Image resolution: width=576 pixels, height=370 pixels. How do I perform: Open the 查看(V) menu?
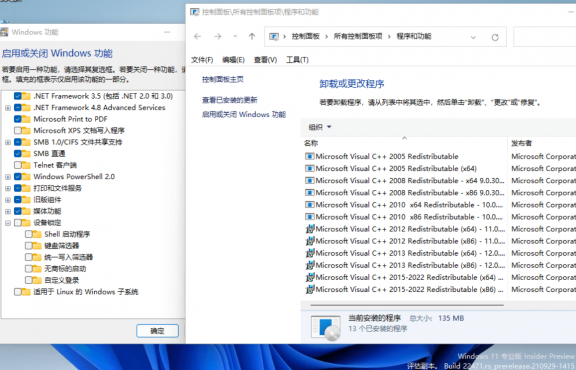click(265, 60)
